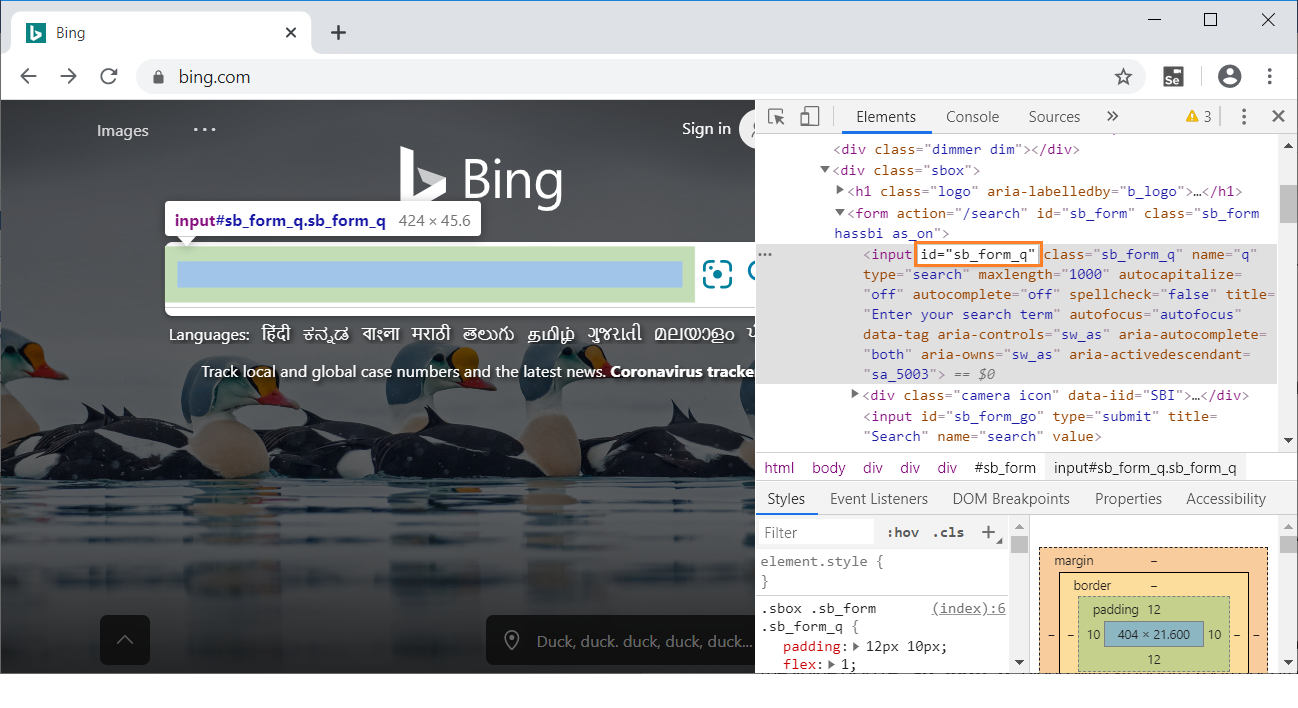Collapse the div class sbox node
This screenshot has height=708, width=1298.
click(825, 170)
